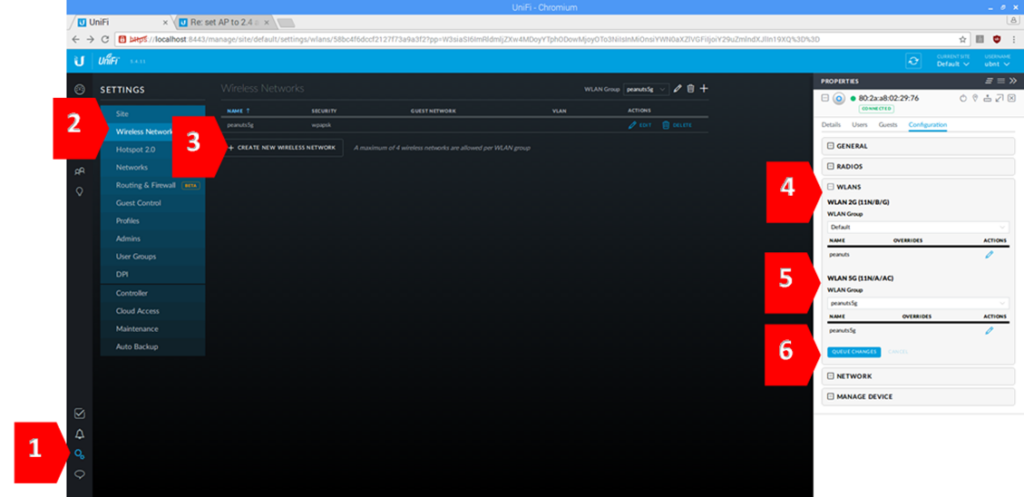This screenshot has height=497, width=1024.
Task: Open the Events checkmark icon in sidebar
Action: tap(80, 413)
